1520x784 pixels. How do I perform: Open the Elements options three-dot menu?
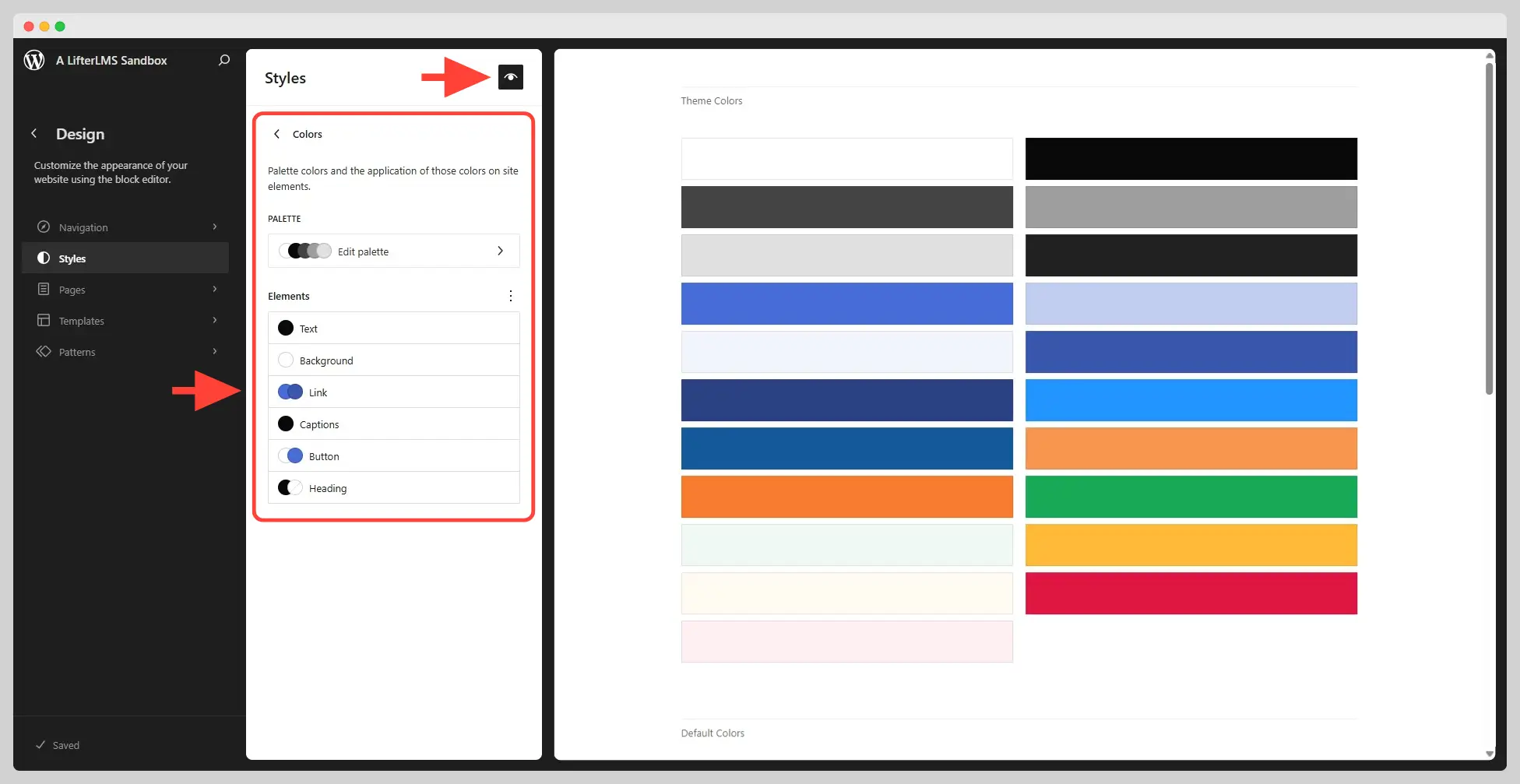coord(511,296)
